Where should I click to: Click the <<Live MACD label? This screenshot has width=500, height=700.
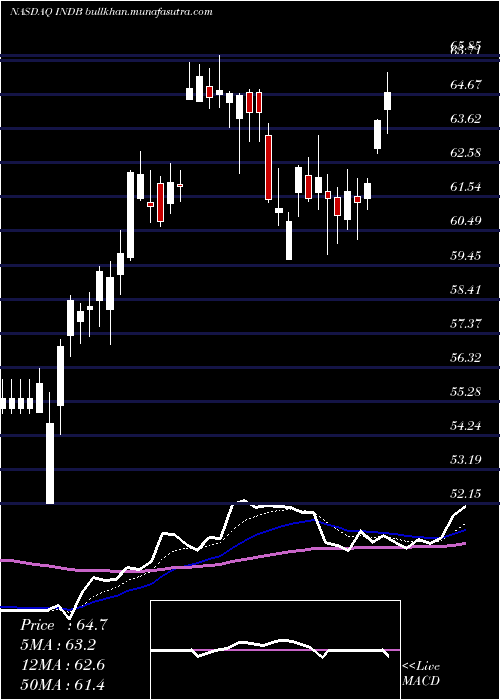click(x=421, y=673)
